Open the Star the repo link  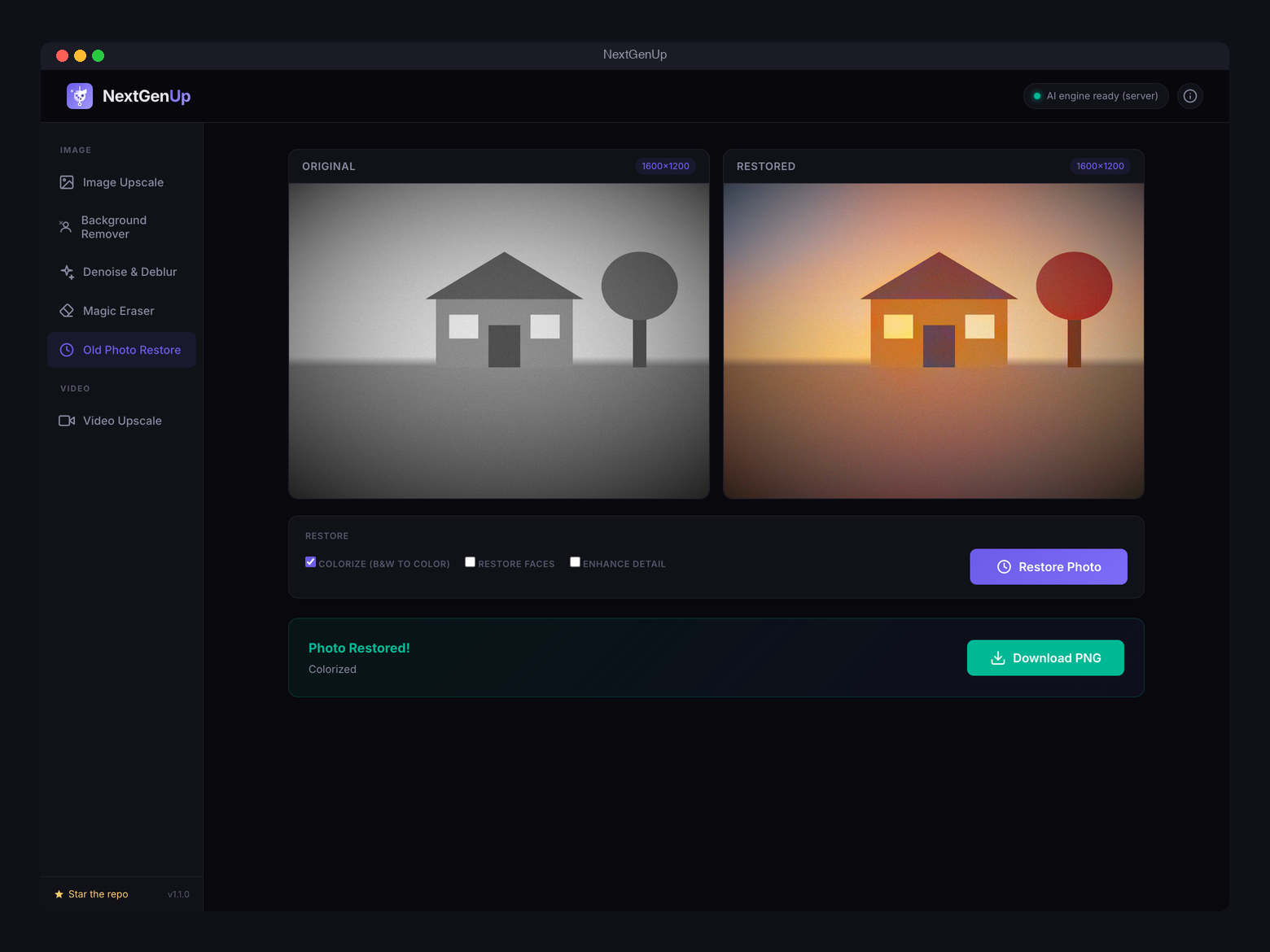[91, 894]
